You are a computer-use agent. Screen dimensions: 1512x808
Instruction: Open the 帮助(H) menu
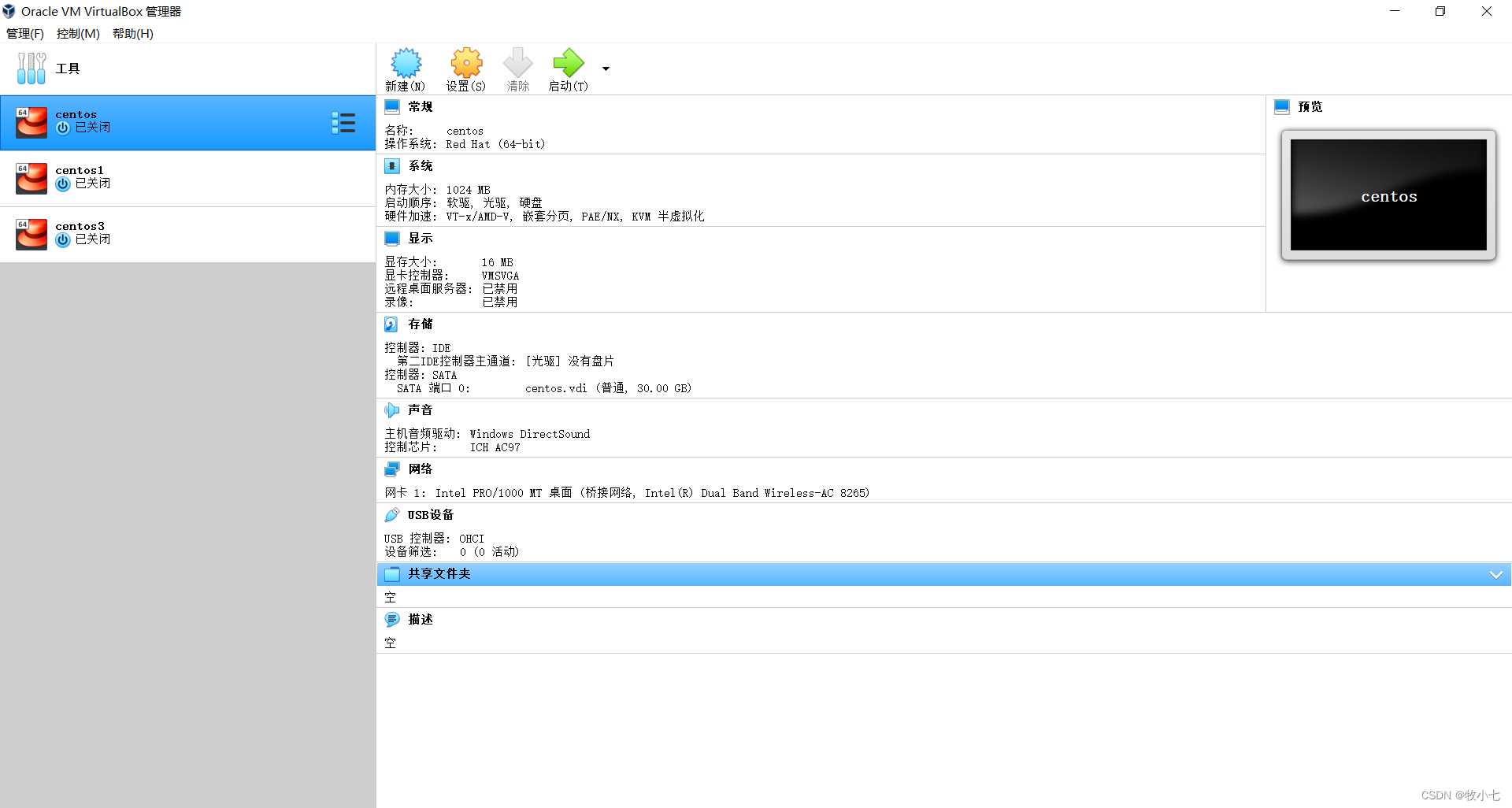pyautogui.click(x=133, y=33)
